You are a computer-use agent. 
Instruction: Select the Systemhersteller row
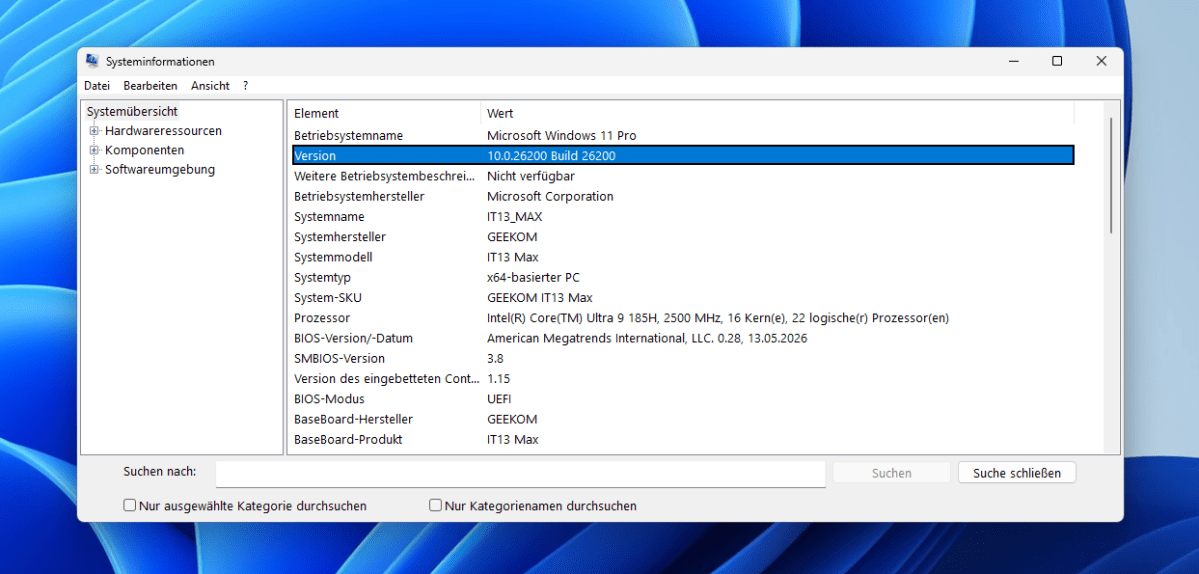[x=683, y=237]
